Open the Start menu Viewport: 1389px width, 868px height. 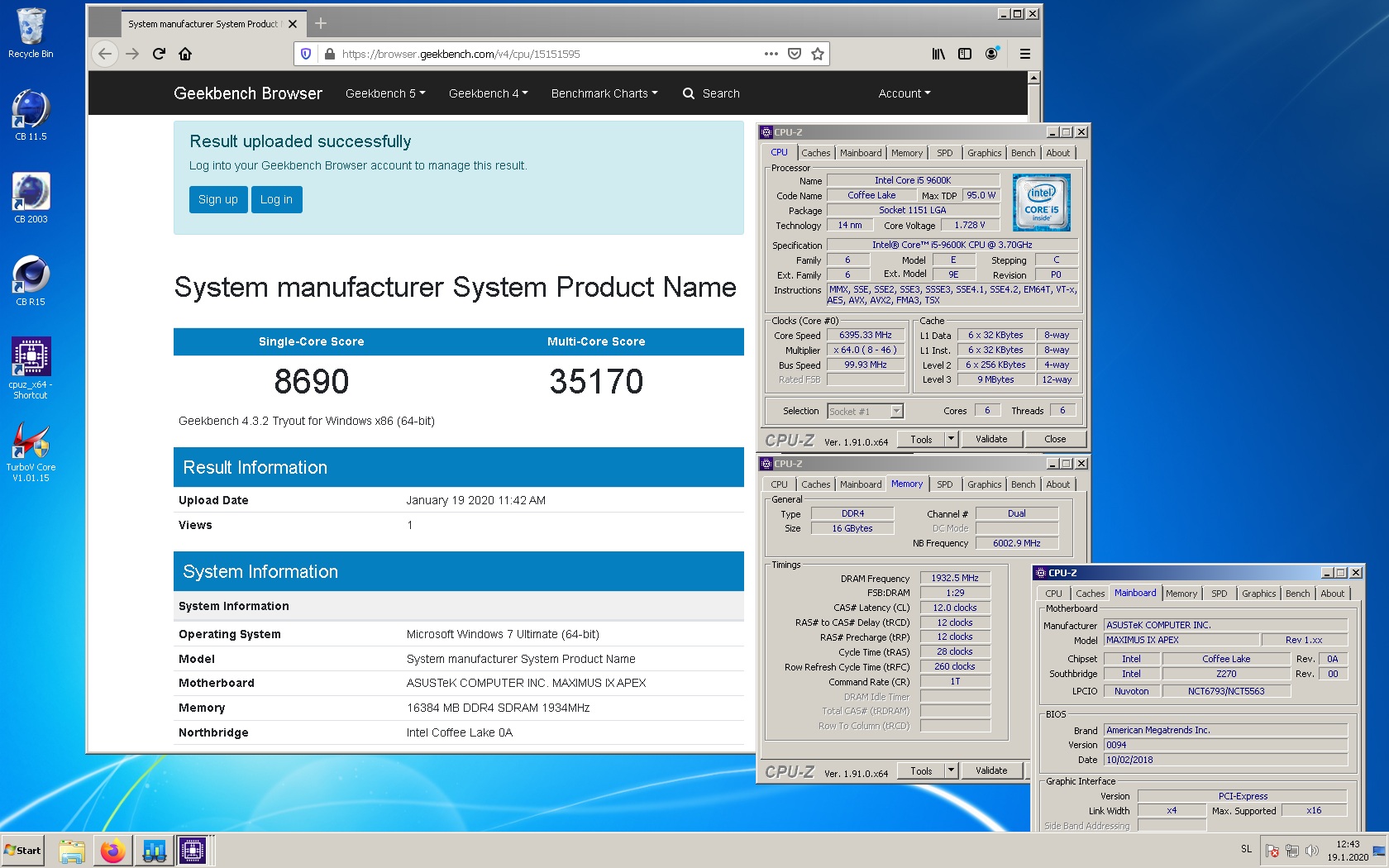pyautogui.click(x=22, y=851)
